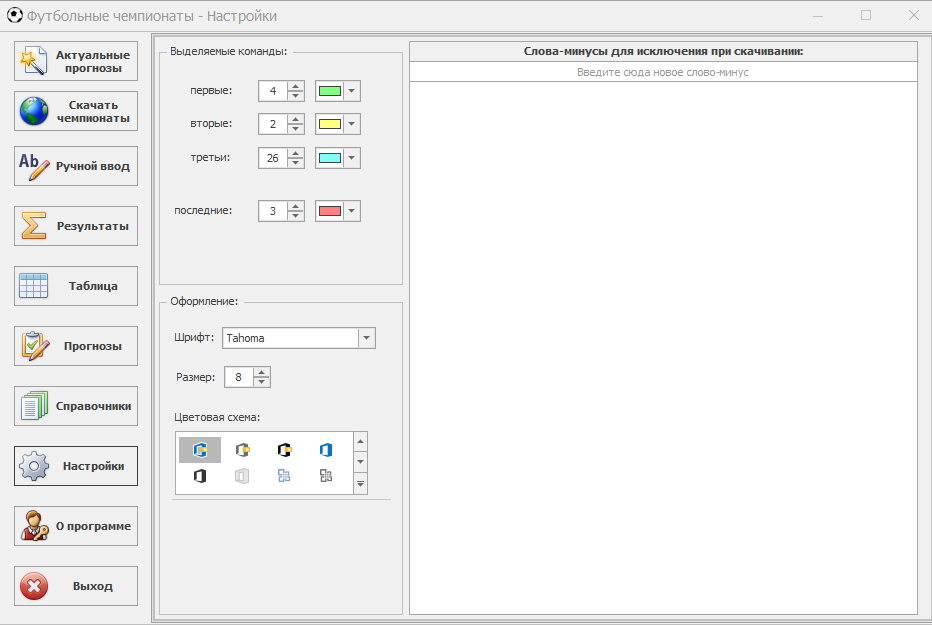Decrease the третьи team count
The height and width of the screenshot is (625, 932).
click(x=295, y=163)
